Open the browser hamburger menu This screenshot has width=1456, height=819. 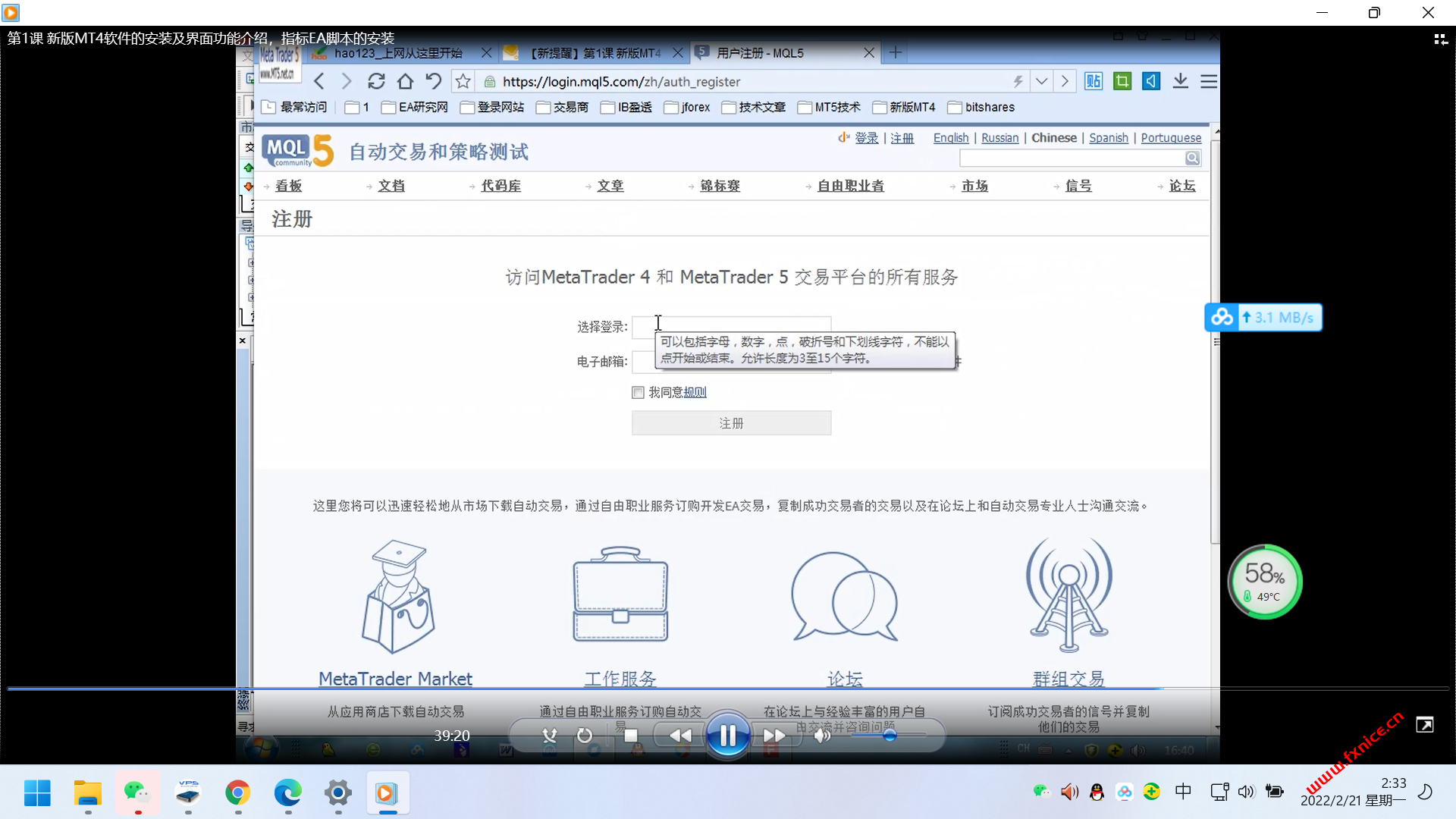(1209, 81)
